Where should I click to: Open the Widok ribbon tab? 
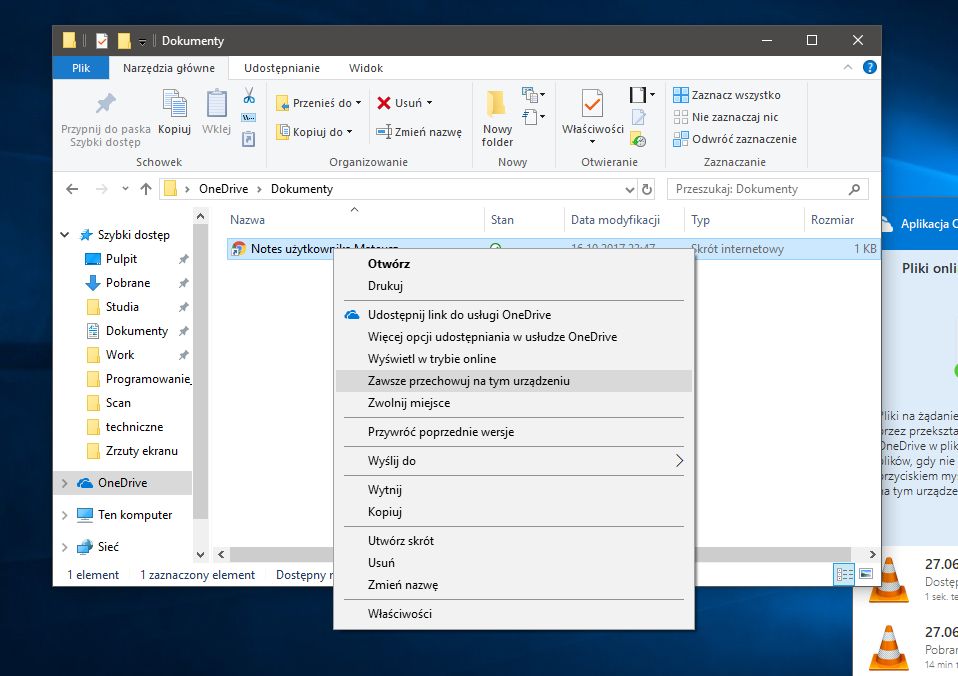[366, 68]
